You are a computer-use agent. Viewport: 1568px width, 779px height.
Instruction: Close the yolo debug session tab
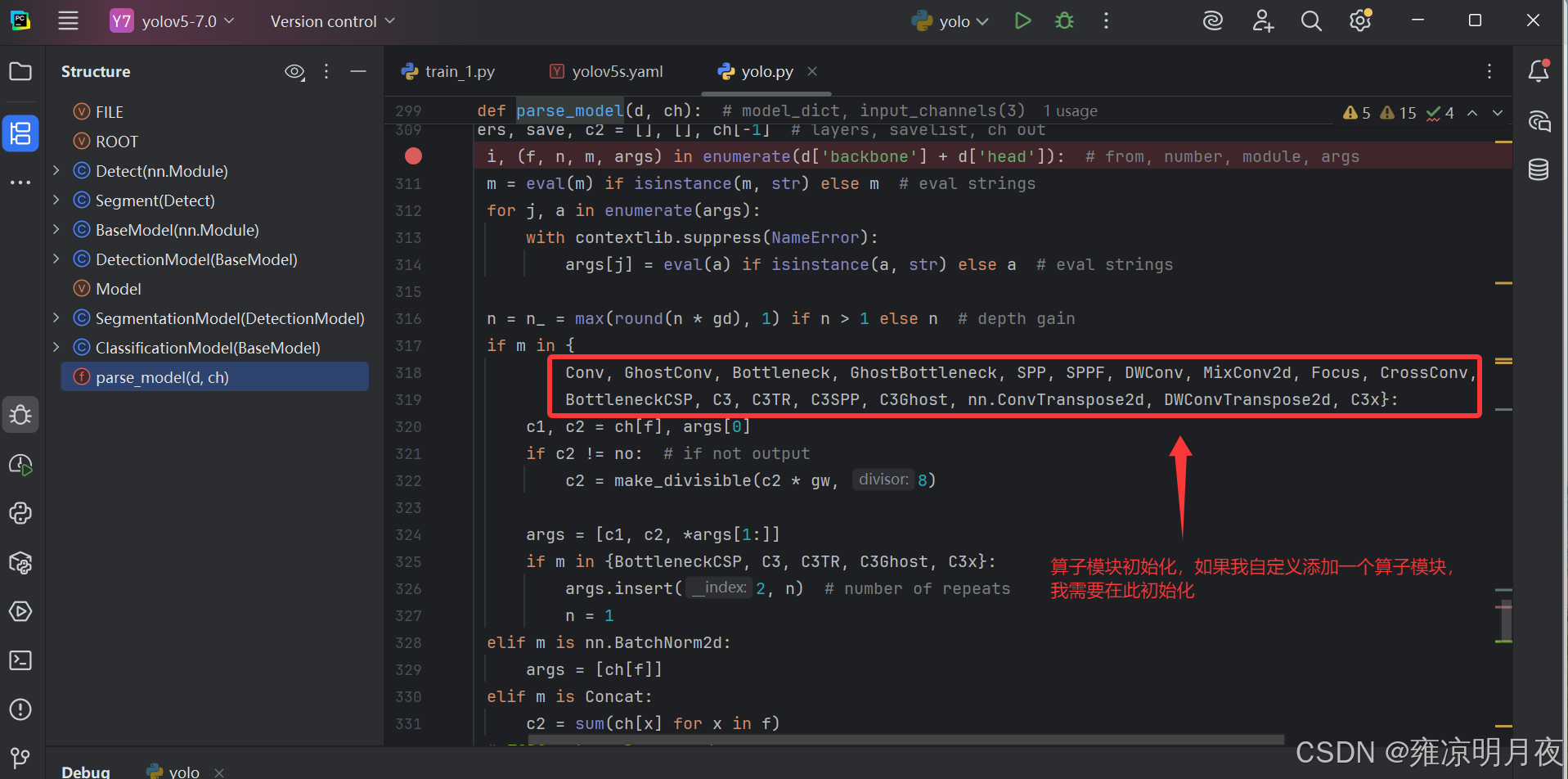coord(219,772)
